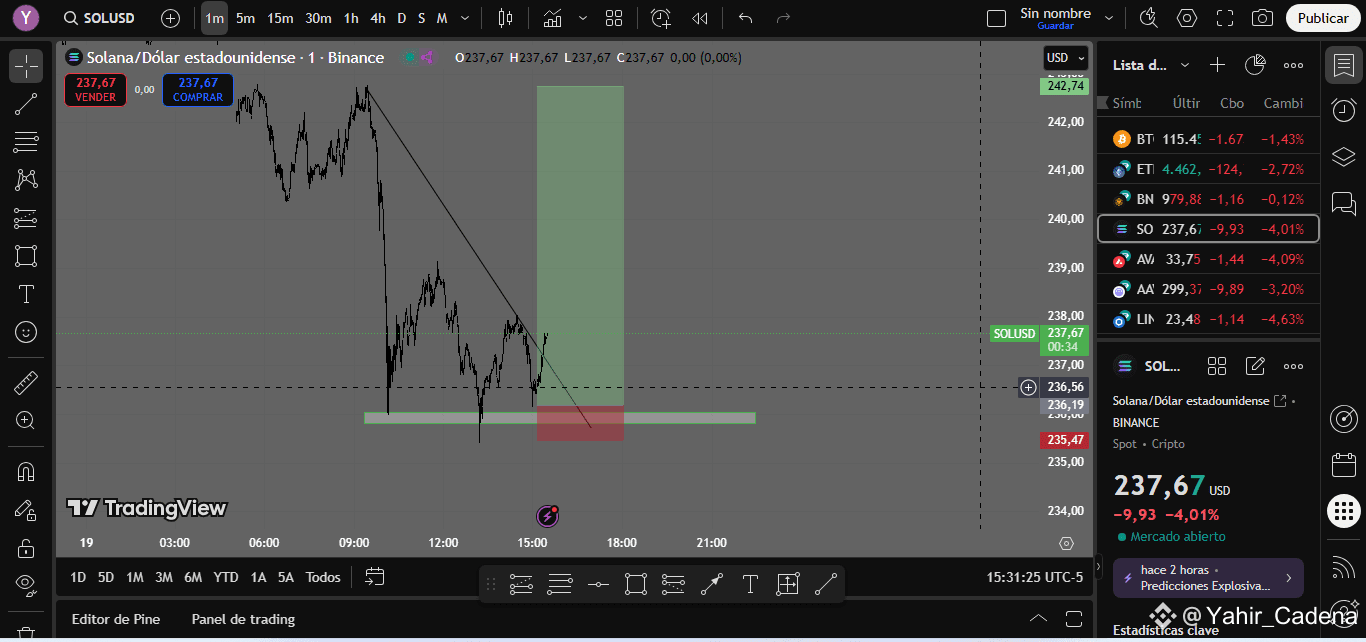Select the text annotation tool
The image size is (1366, 642).
coord(26,294)
